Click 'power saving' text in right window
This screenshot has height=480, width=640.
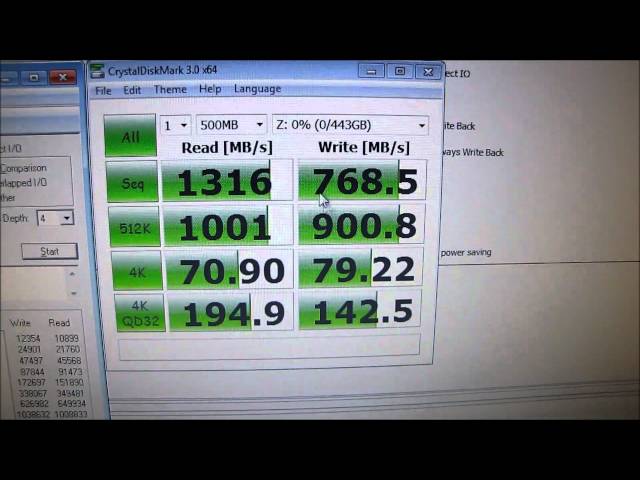[x=466, y=252]
